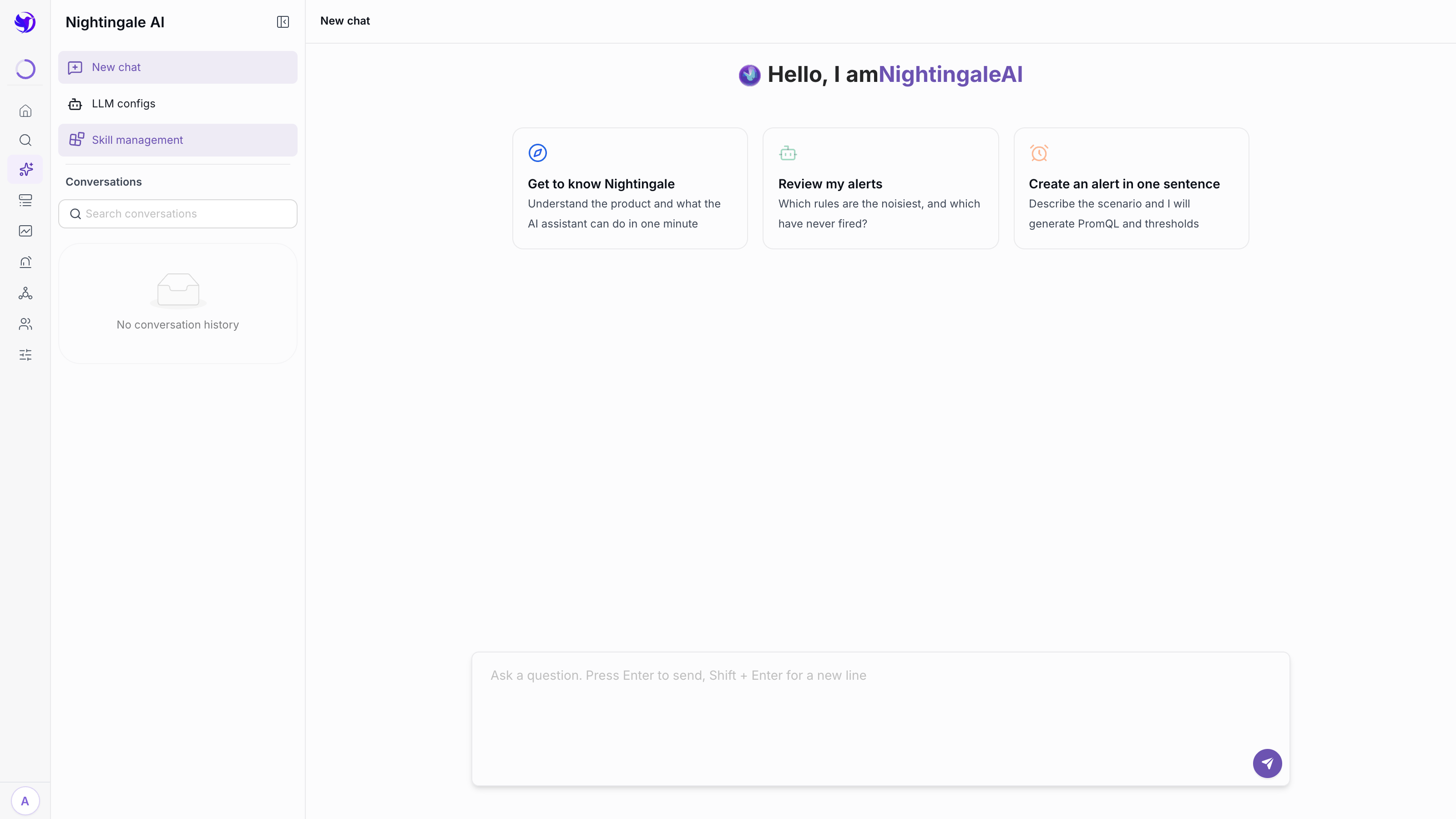Open the home icon in sidebar
The width and height of the screenshot is (1456, 819).
(x=25, y=111)
